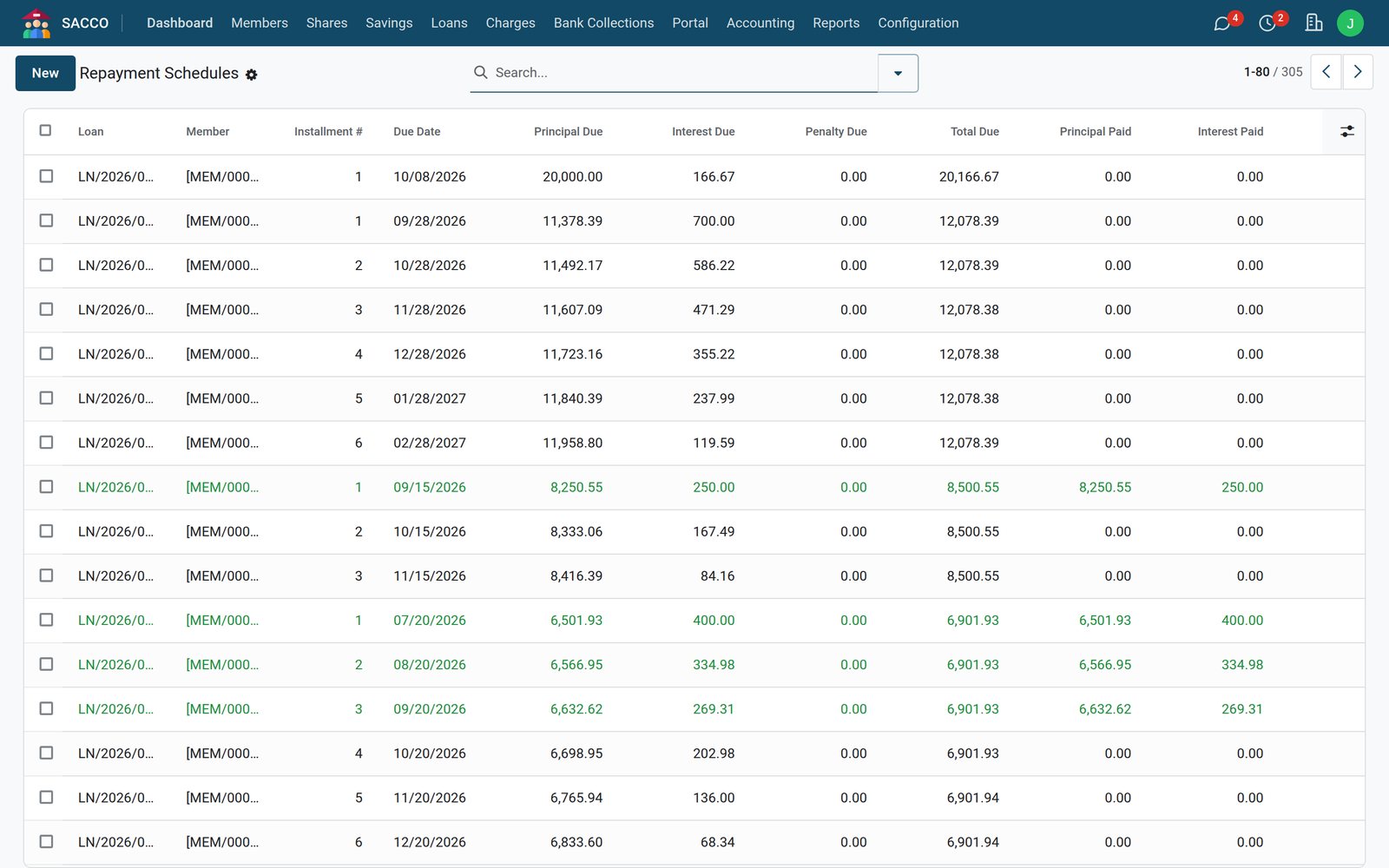Open the Portal menu
1389x868 pixels.
[690, 23]
